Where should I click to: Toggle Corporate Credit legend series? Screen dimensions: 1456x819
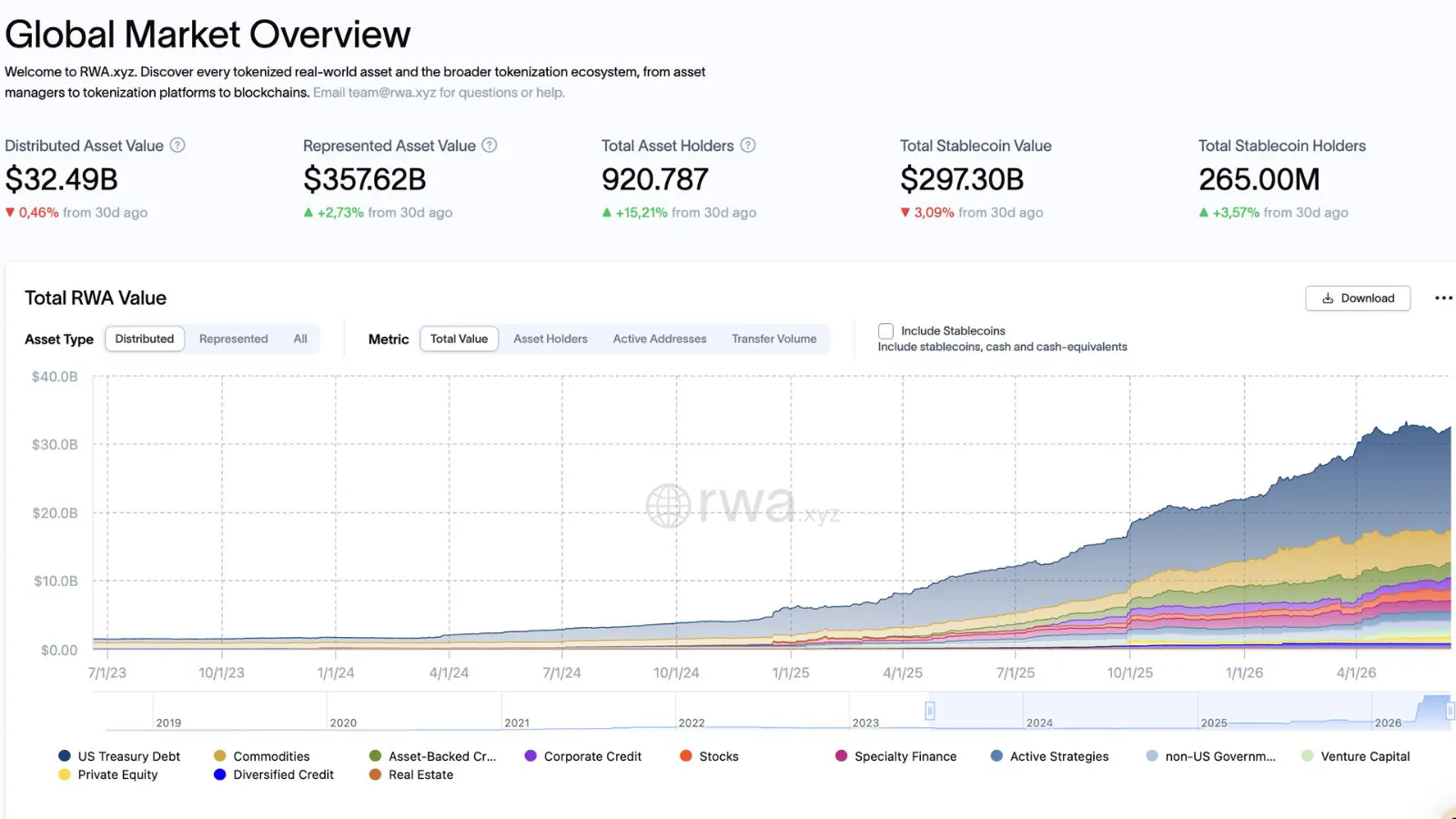pos(583,756)
